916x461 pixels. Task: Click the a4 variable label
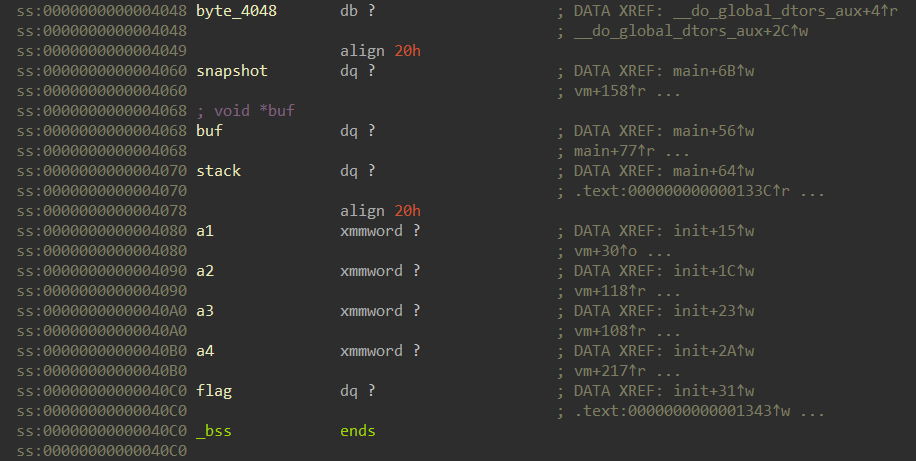(x=204, y=351)
